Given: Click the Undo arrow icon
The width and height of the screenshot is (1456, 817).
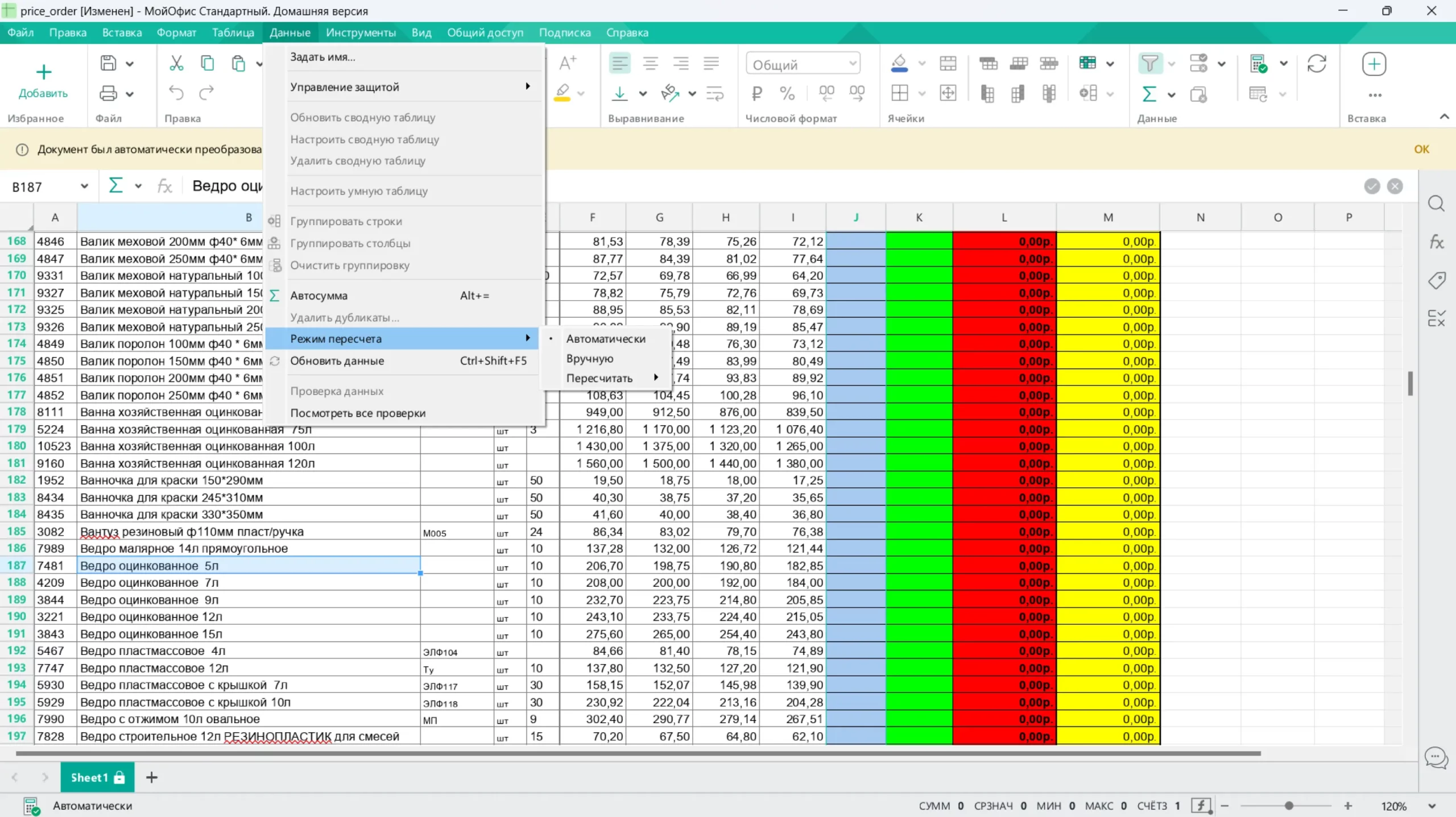Looking at the screenshot, I should click(x=176, y=93).
